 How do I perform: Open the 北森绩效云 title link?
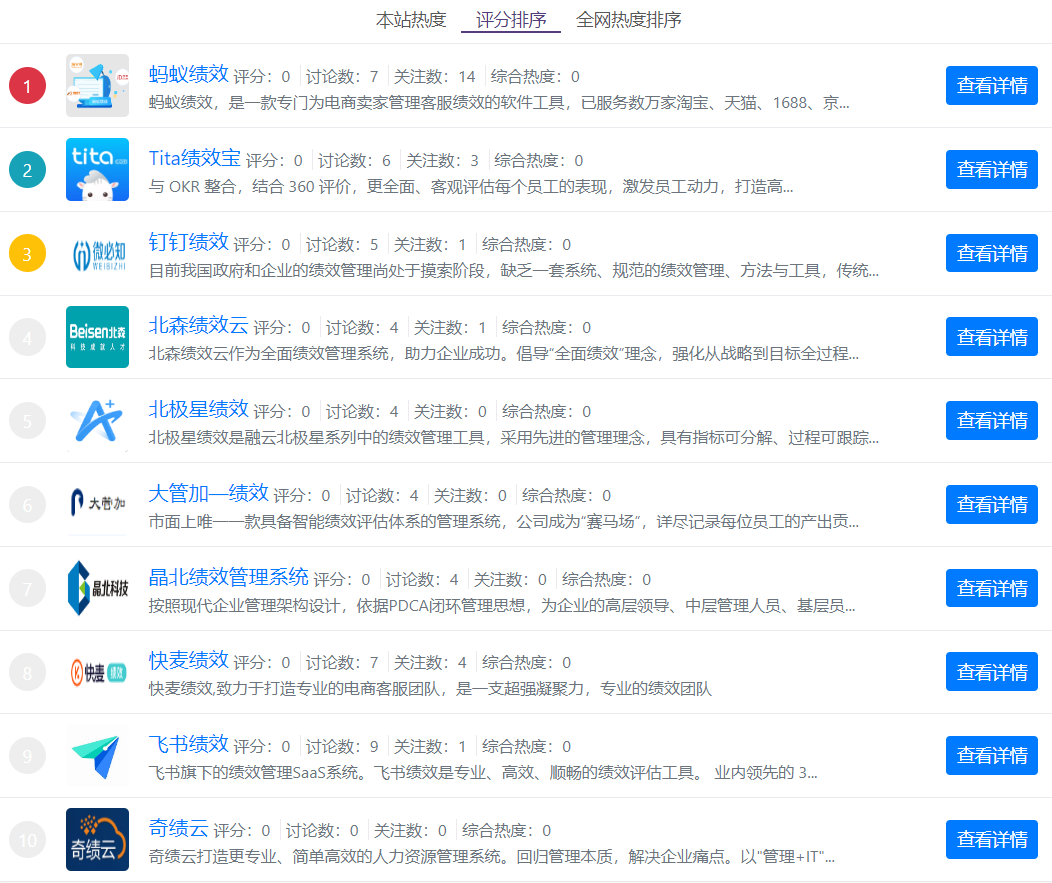tap(199, 325)
